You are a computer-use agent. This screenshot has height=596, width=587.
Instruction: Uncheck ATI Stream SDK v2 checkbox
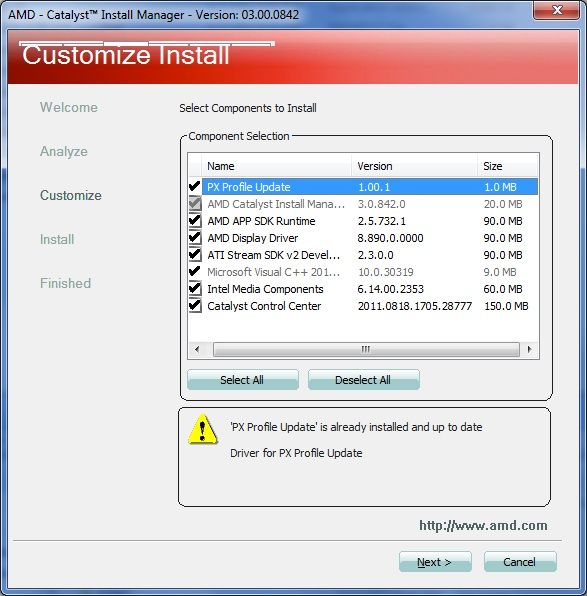[195, 255]
